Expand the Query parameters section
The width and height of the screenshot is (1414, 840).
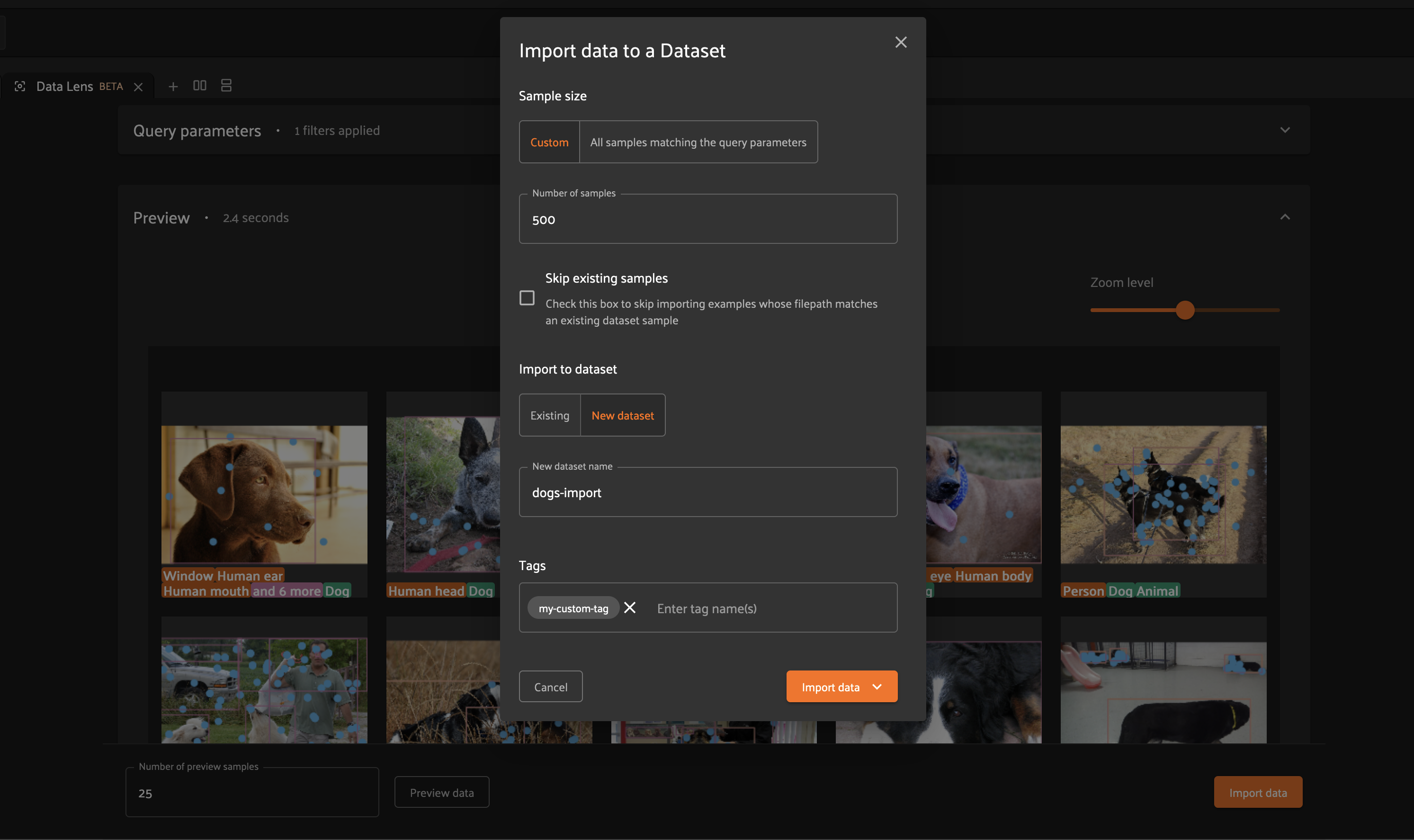(x=1285, y=130)
